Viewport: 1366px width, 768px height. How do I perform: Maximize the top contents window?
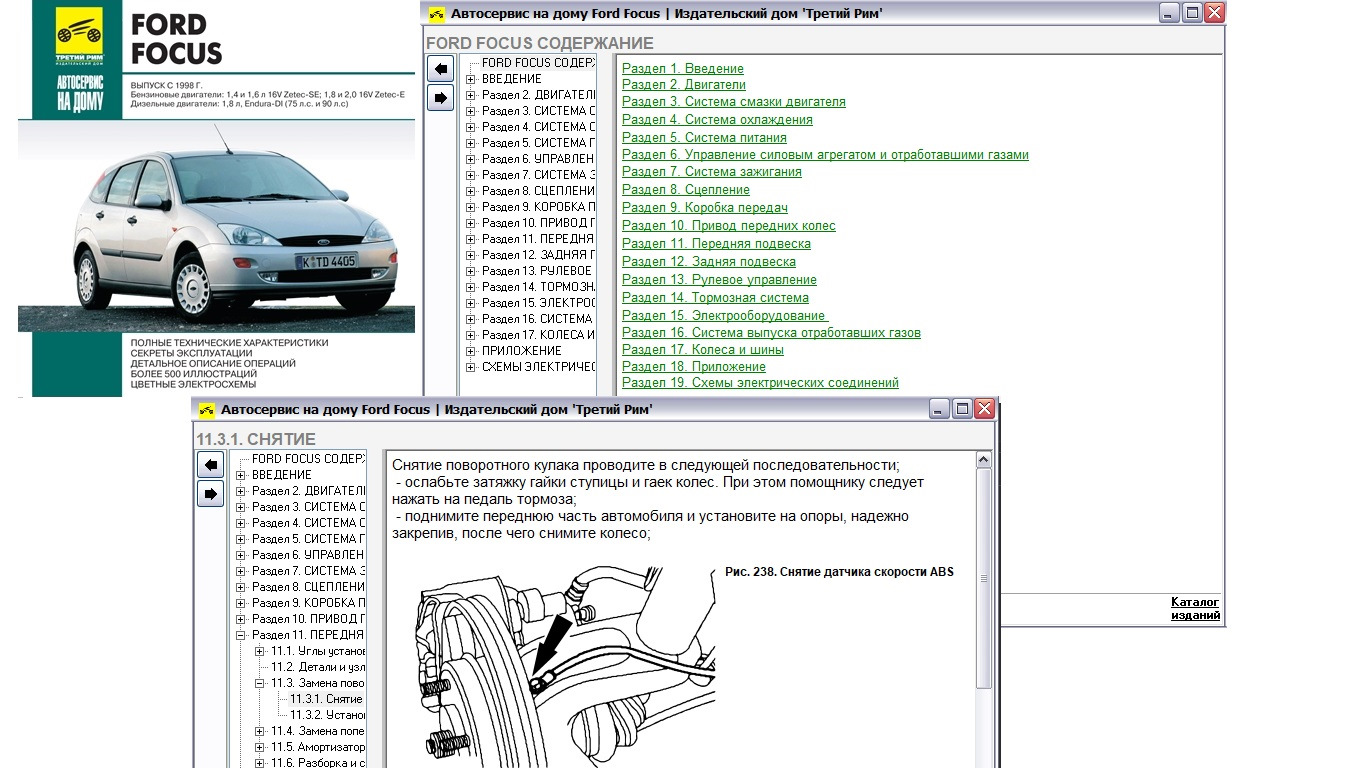(x=1192, y=13)
